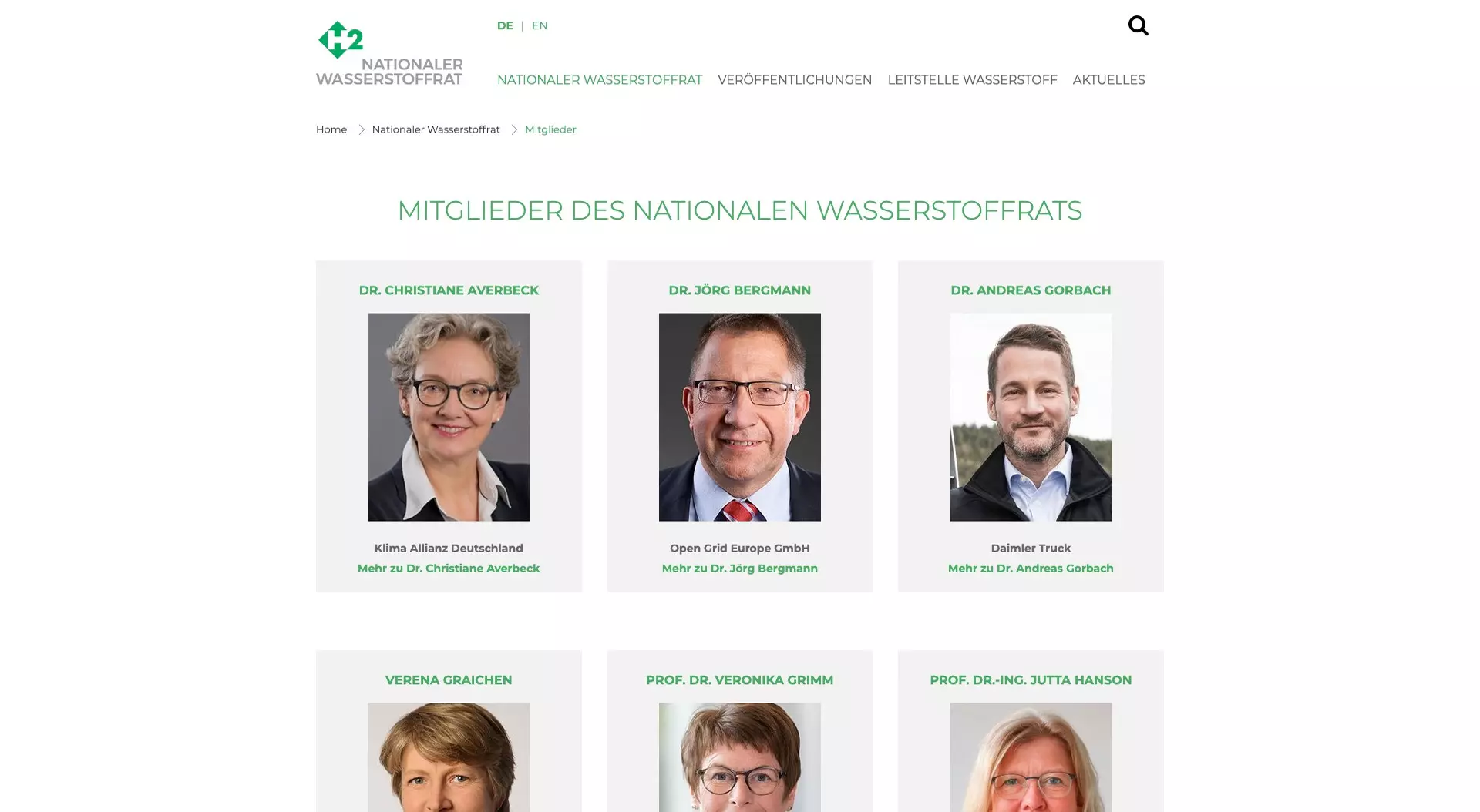Open the Leitstelle Wasserstoff menu item
Image resolution: width=1480 pixels, height=812 pixels.
tap(972, 80)
